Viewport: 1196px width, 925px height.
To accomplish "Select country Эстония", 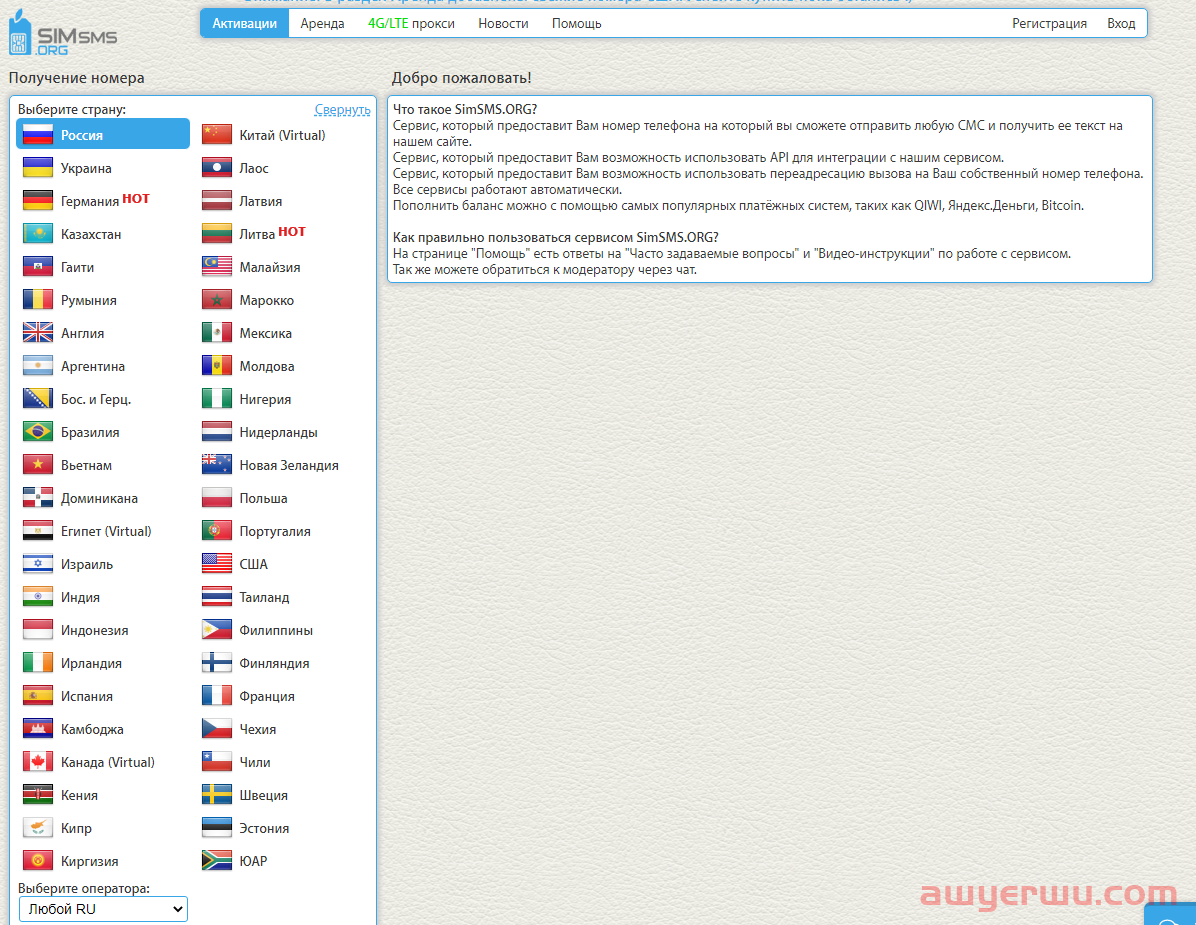I will click(264, 828).
